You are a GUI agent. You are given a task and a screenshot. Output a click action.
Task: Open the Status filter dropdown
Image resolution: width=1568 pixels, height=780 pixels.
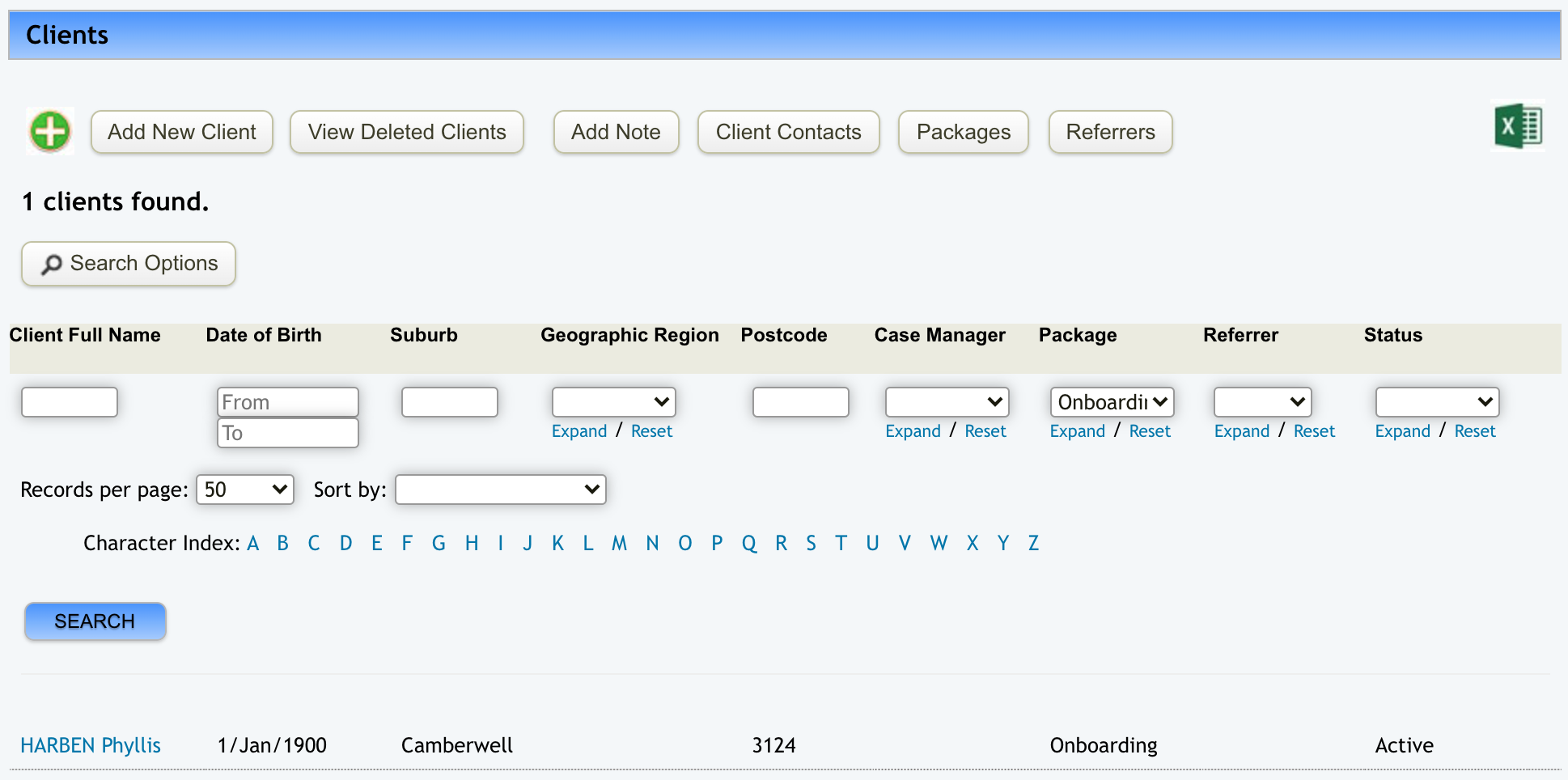[x=1437, y=402]
